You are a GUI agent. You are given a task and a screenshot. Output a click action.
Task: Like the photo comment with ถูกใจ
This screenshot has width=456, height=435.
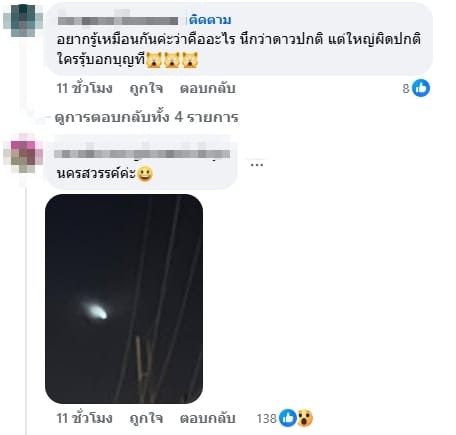point(146,418)
